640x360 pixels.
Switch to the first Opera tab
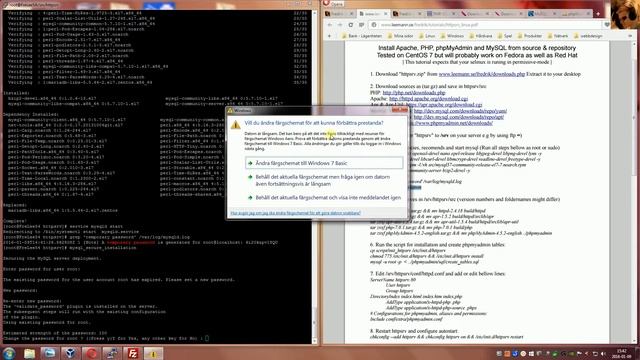point(339,13)
